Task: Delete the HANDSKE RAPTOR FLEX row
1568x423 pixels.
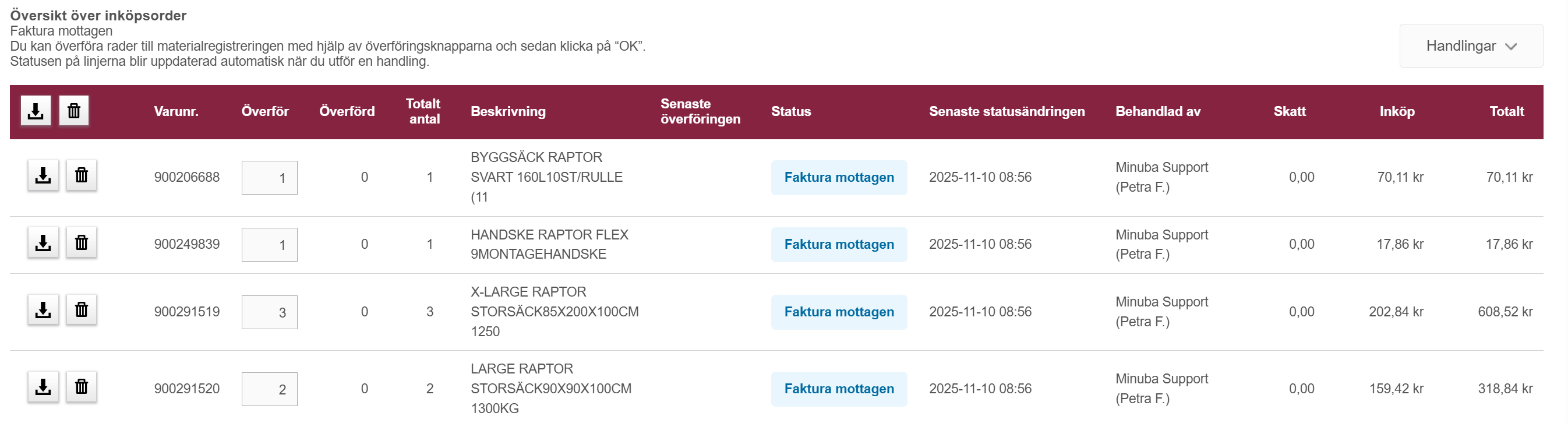Action: pos(82,243)
